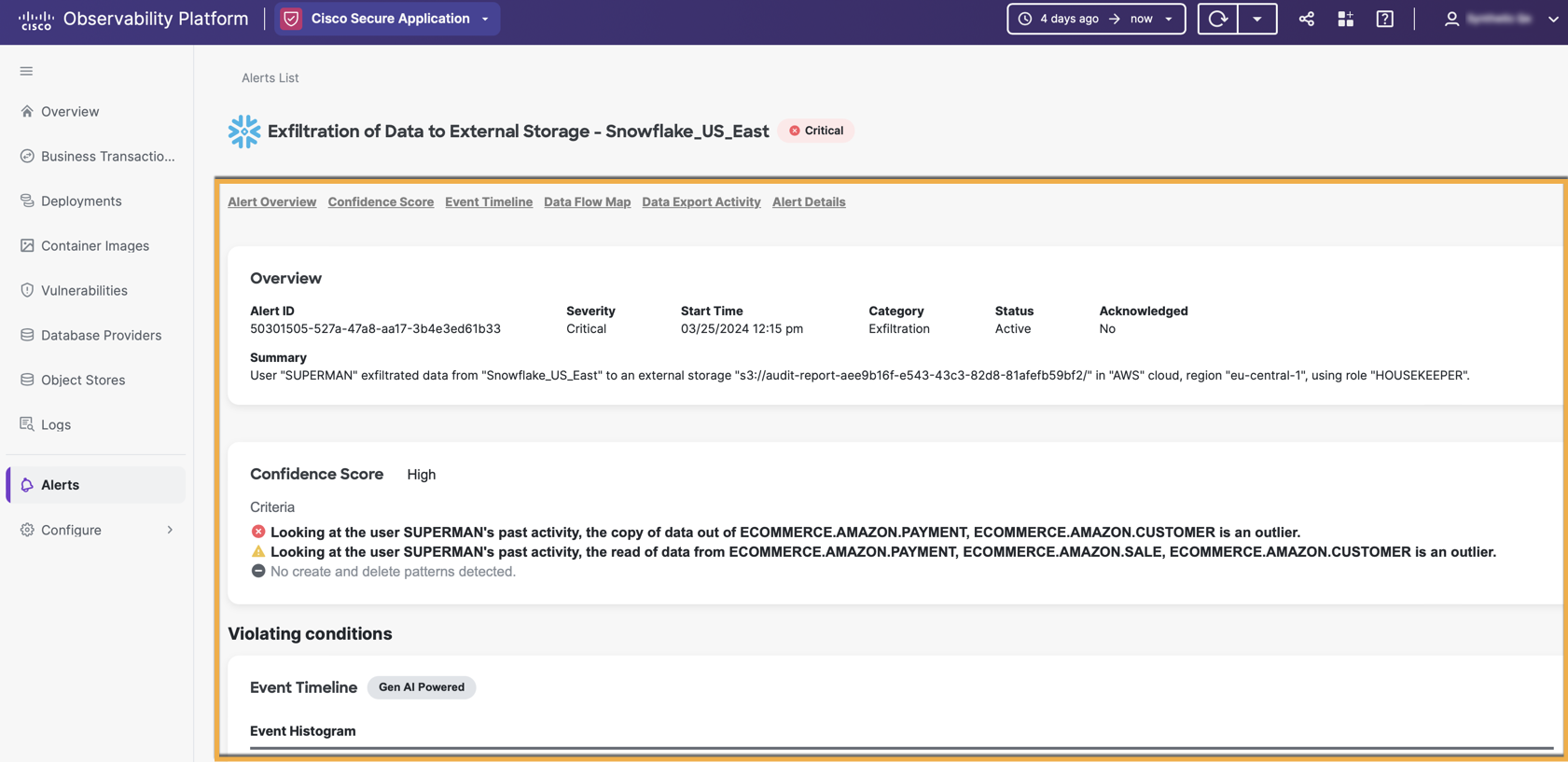Image resolution: width=1568 pixels, height=762 pixels.
Task: Click the refresh icon button
Action: coord(1217,19)
